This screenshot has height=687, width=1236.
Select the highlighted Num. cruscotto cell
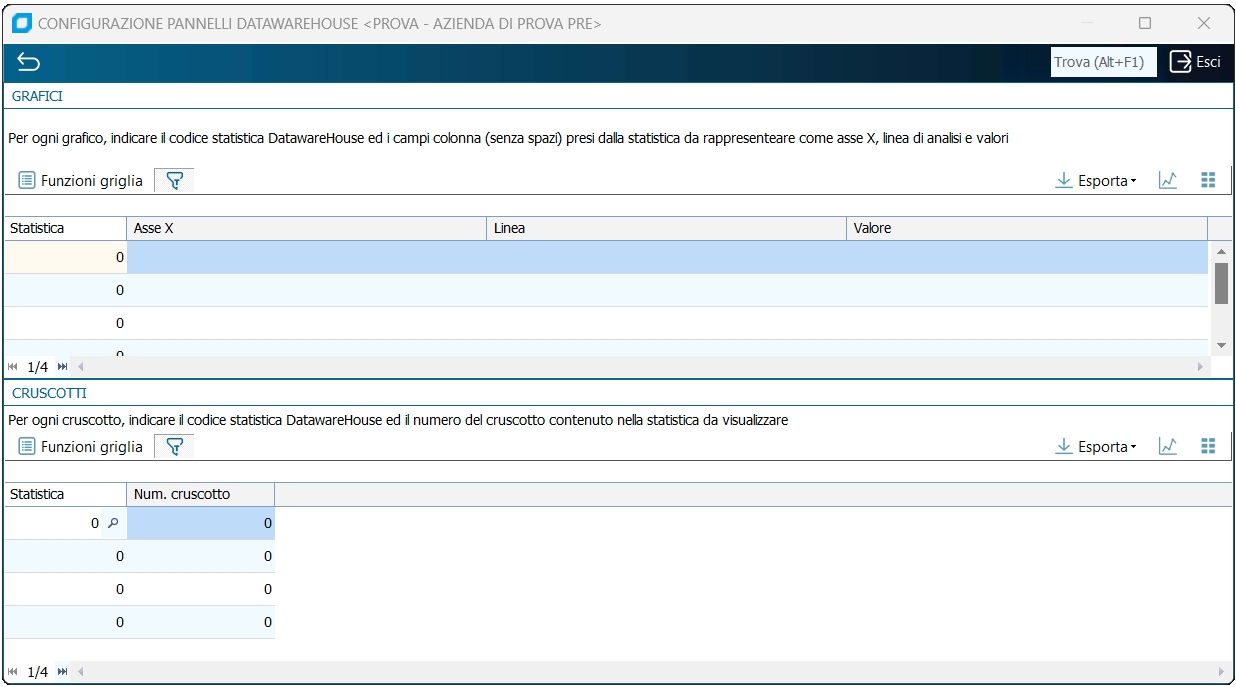point(201,523)
